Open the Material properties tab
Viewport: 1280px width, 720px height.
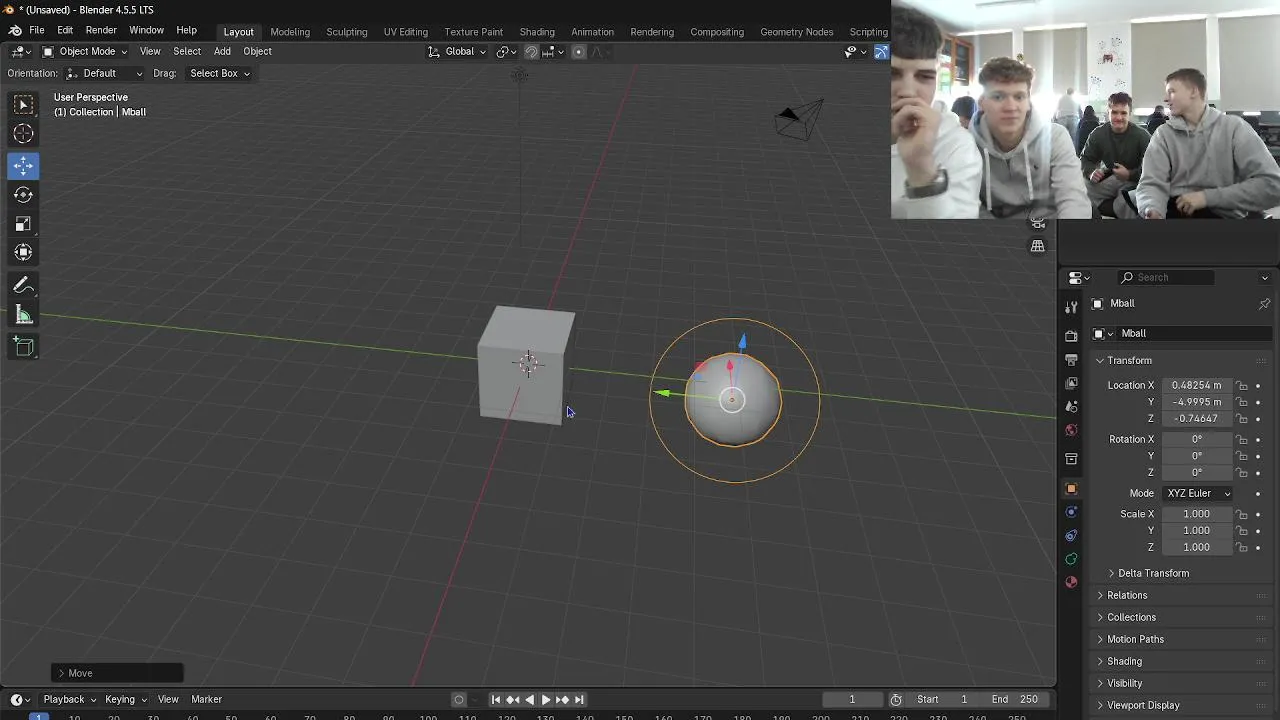pyautogui.click(x=1071, y=582)
